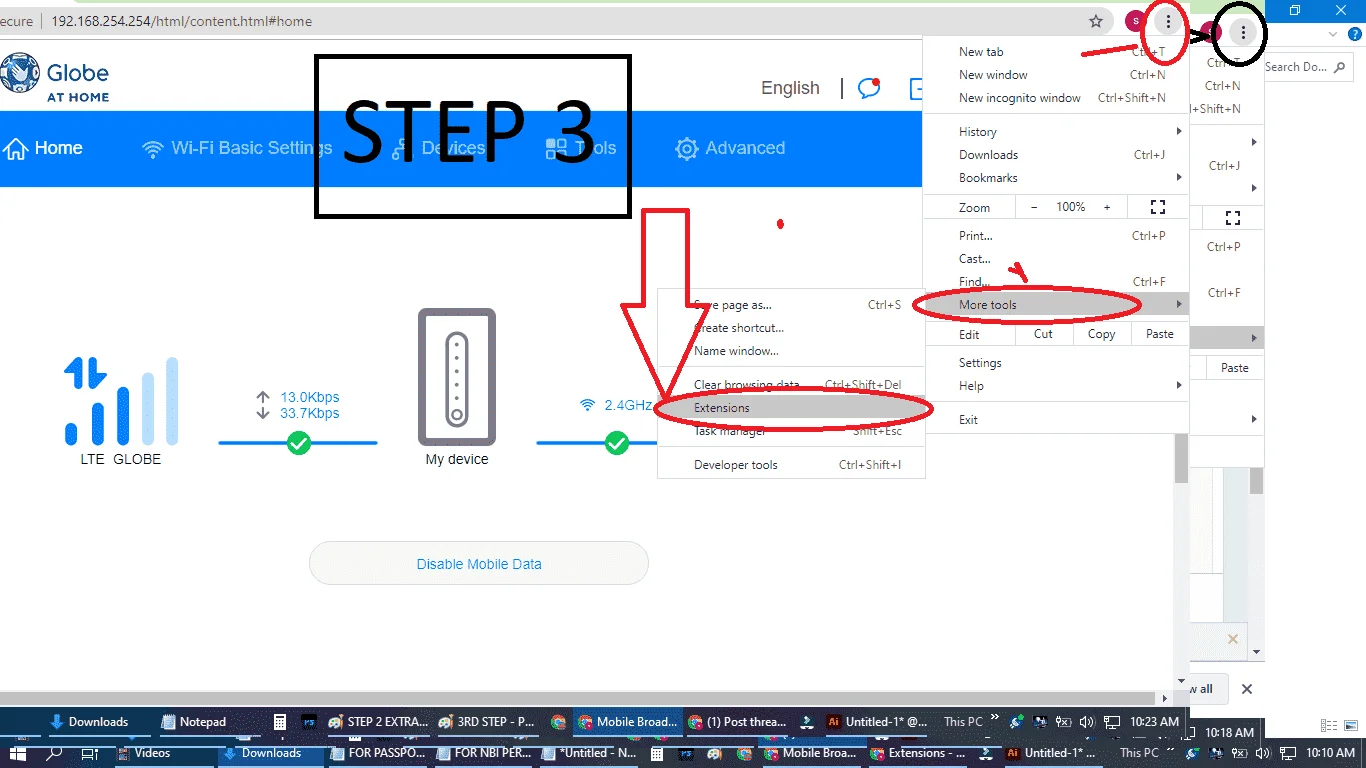Open Task View on the bottom taskbar
The width and height of the screenshot is (1366, 768).
pyautogui.click(x=89, y=753)
